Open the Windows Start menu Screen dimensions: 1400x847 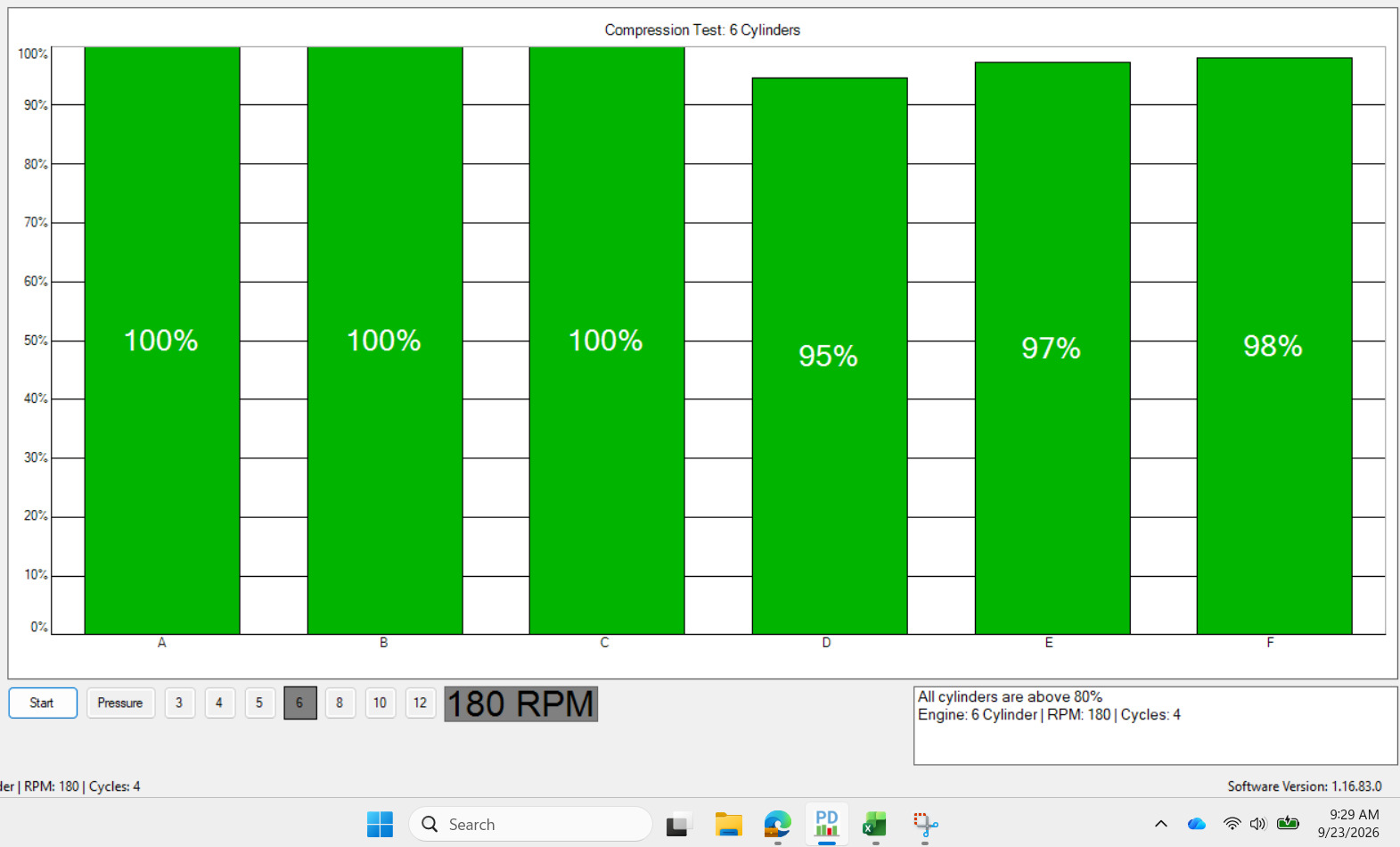coord(380,824)
